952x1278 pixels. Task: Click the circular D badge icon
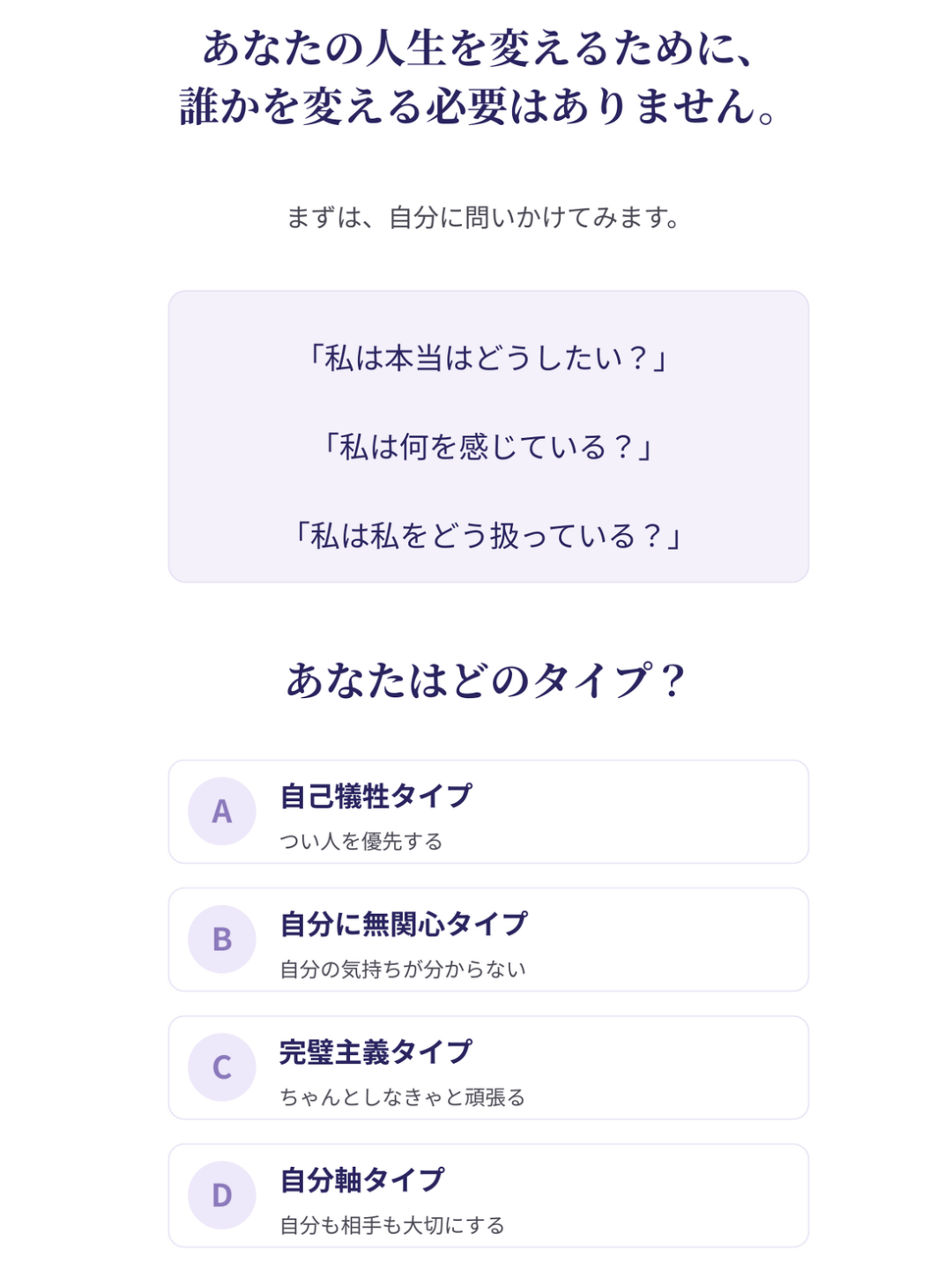click(x=222, y=1194)
